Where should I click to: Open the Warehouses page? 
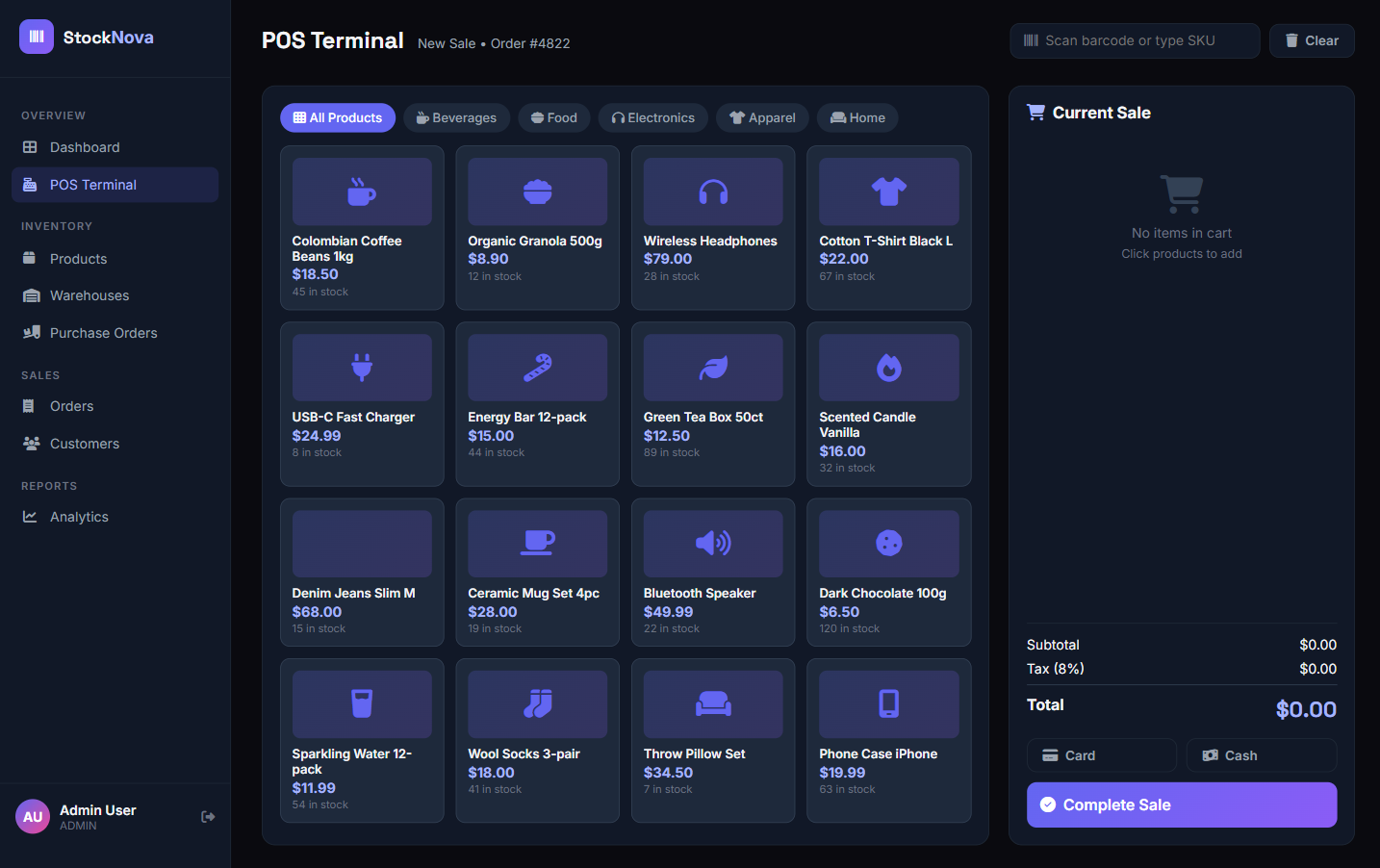click(115, 295)
